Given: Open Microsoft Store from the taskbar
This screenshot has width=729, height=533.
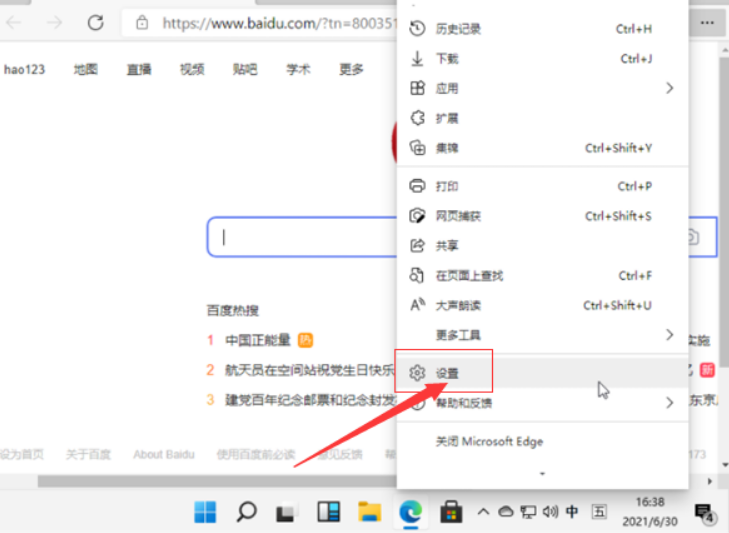Looking at the screenshot, I should coord(451,512).
